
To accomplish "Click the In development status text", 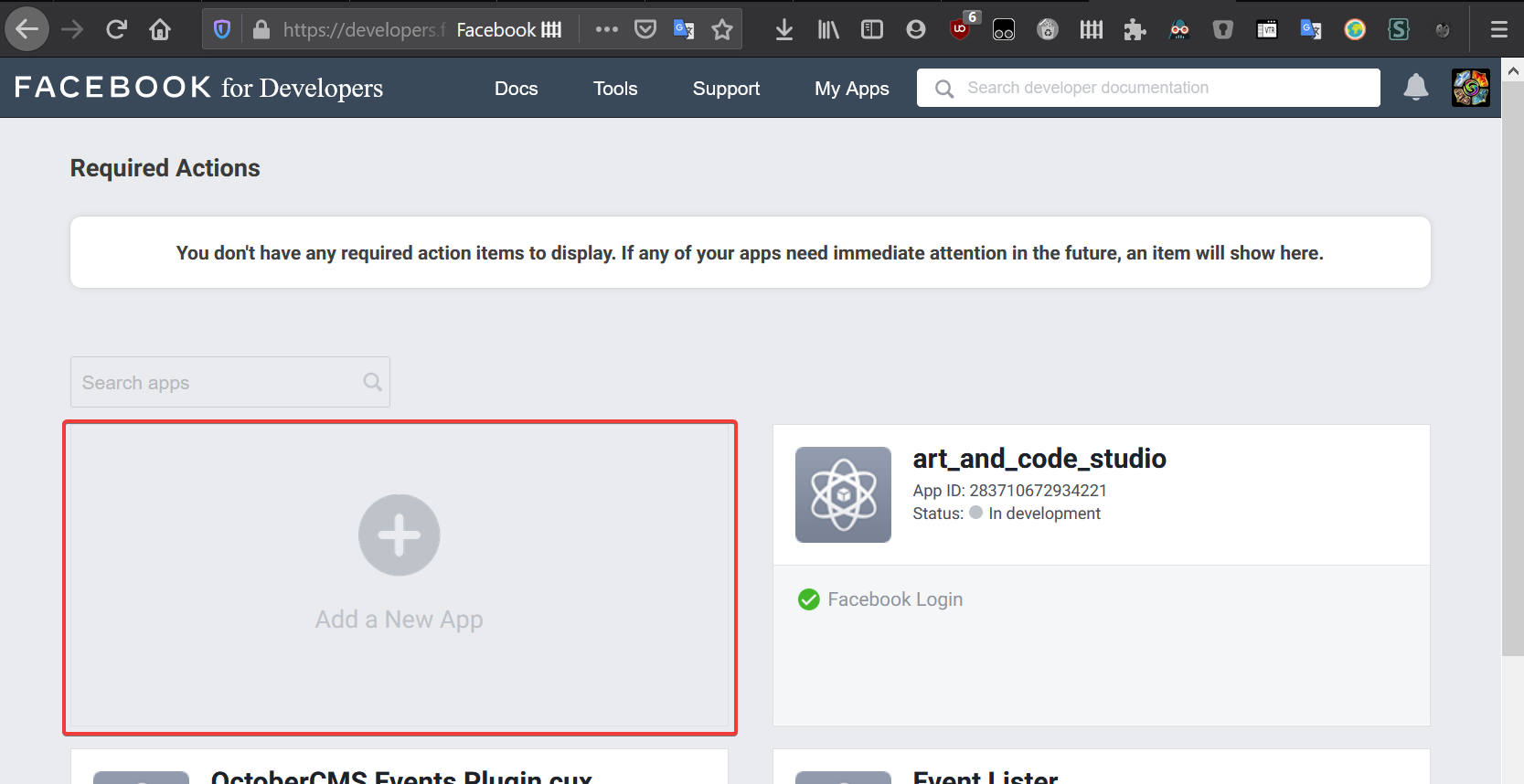I will [x=1044, y=514].
